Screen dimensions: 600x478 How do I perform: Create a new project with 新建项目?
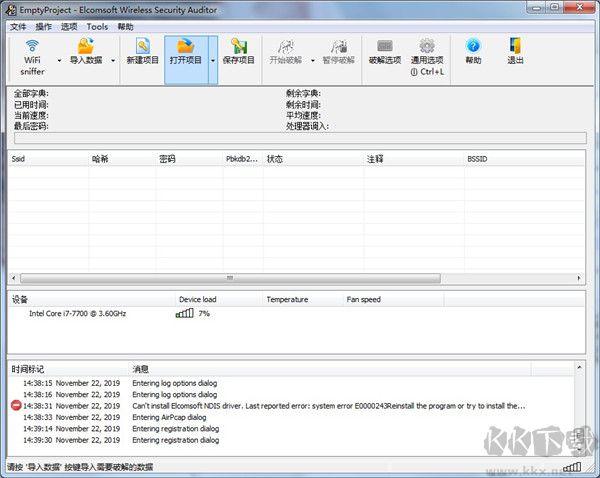[143, 51]
